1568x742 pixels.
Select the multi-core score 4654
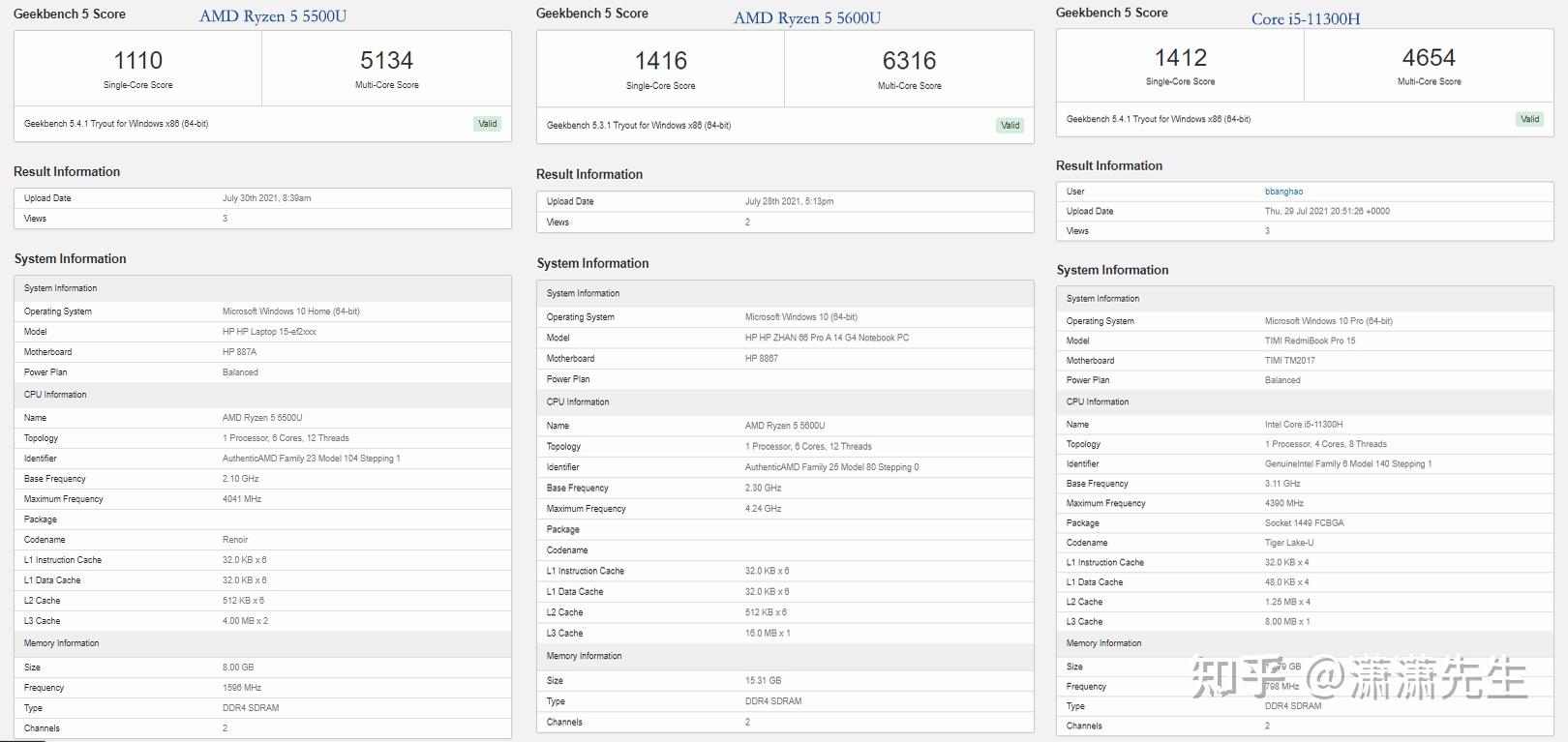click(x=1430, y=57)
